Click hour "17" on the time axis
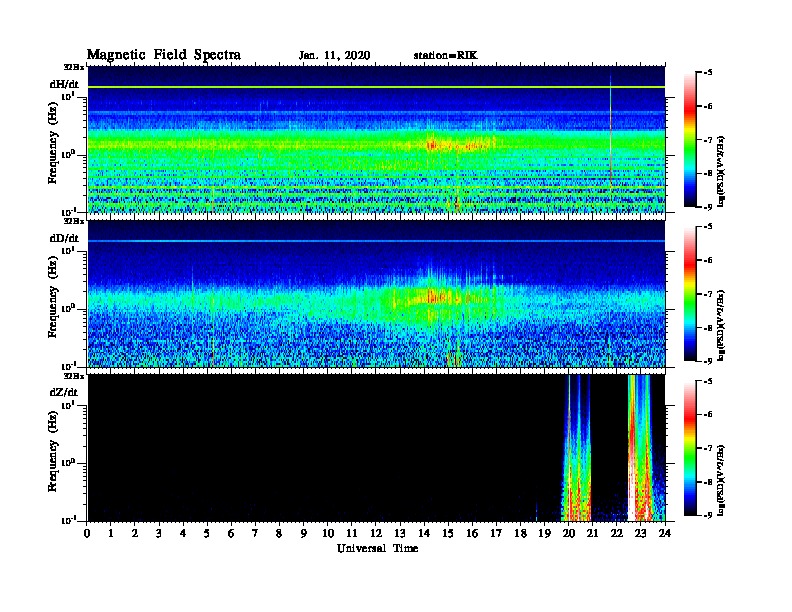 pyautogui.click(x=496, y=534)
